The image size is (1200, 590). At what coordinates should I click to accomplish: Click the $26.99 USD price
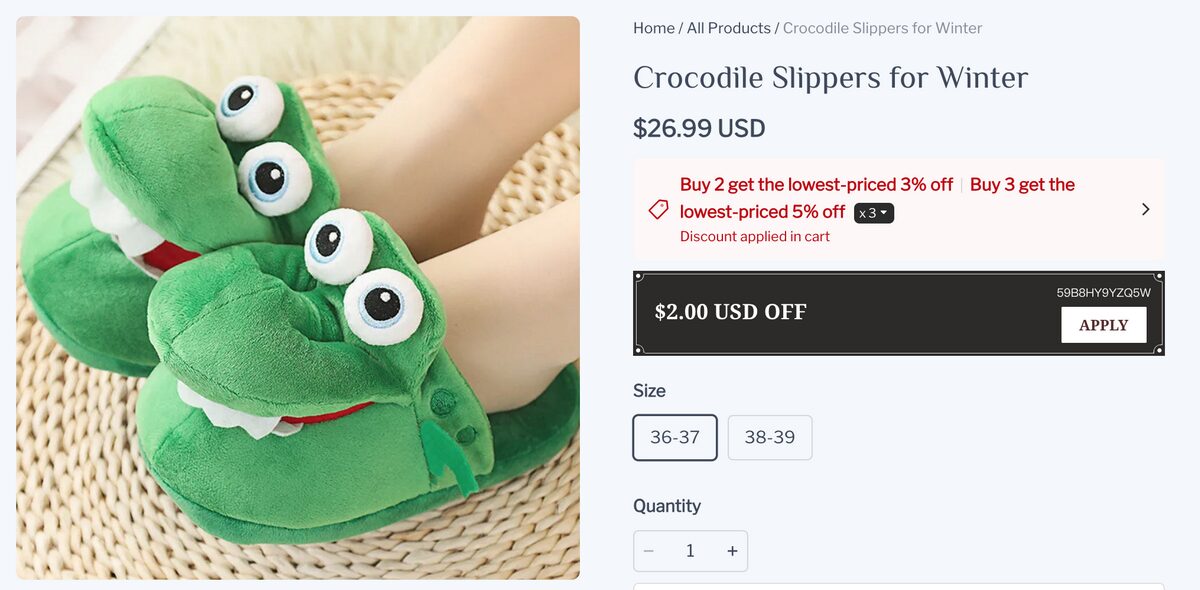(699, 128)
